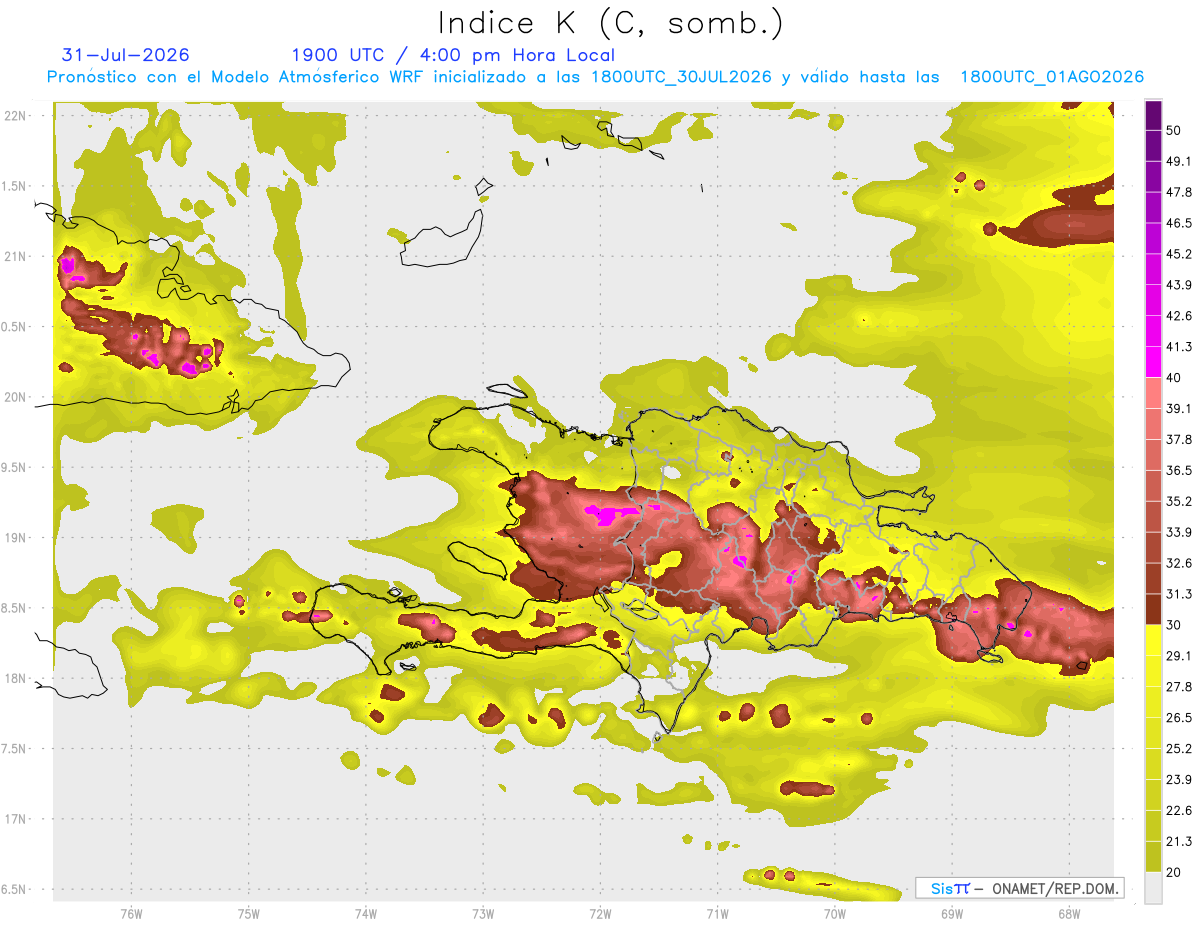Click the "18N" latitude label

click(x=15, y=678)
